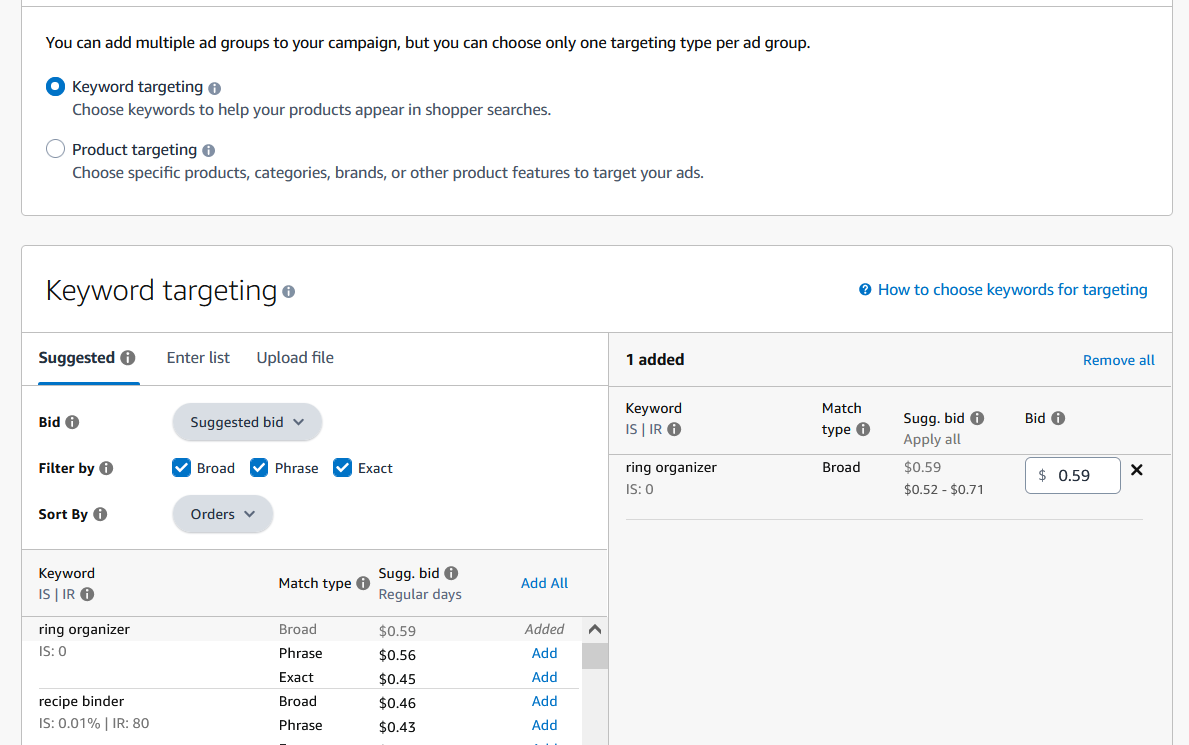Uncheck the Broad match filter
The image size is (1189, 745).
point(181,467)
